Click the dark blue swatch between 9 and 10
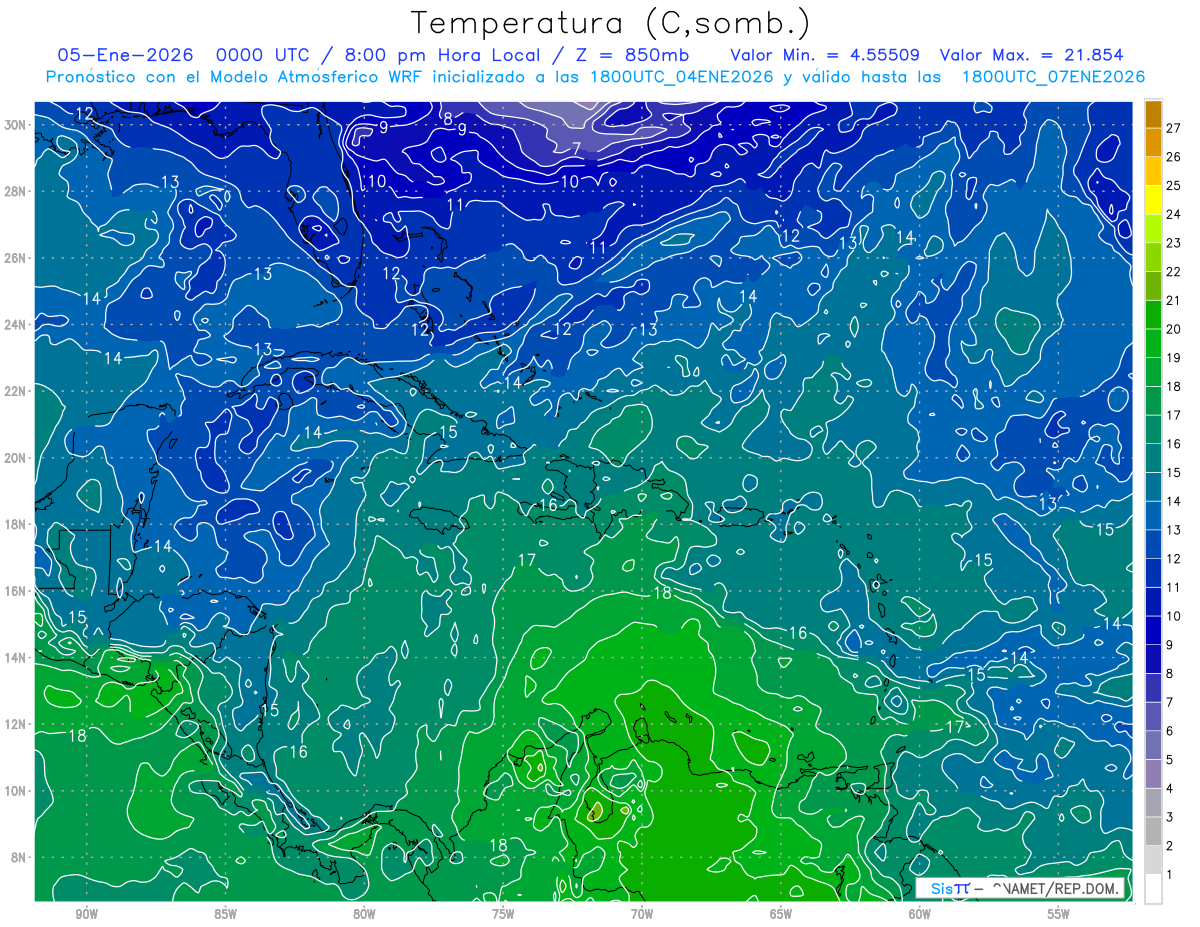 1153,630
